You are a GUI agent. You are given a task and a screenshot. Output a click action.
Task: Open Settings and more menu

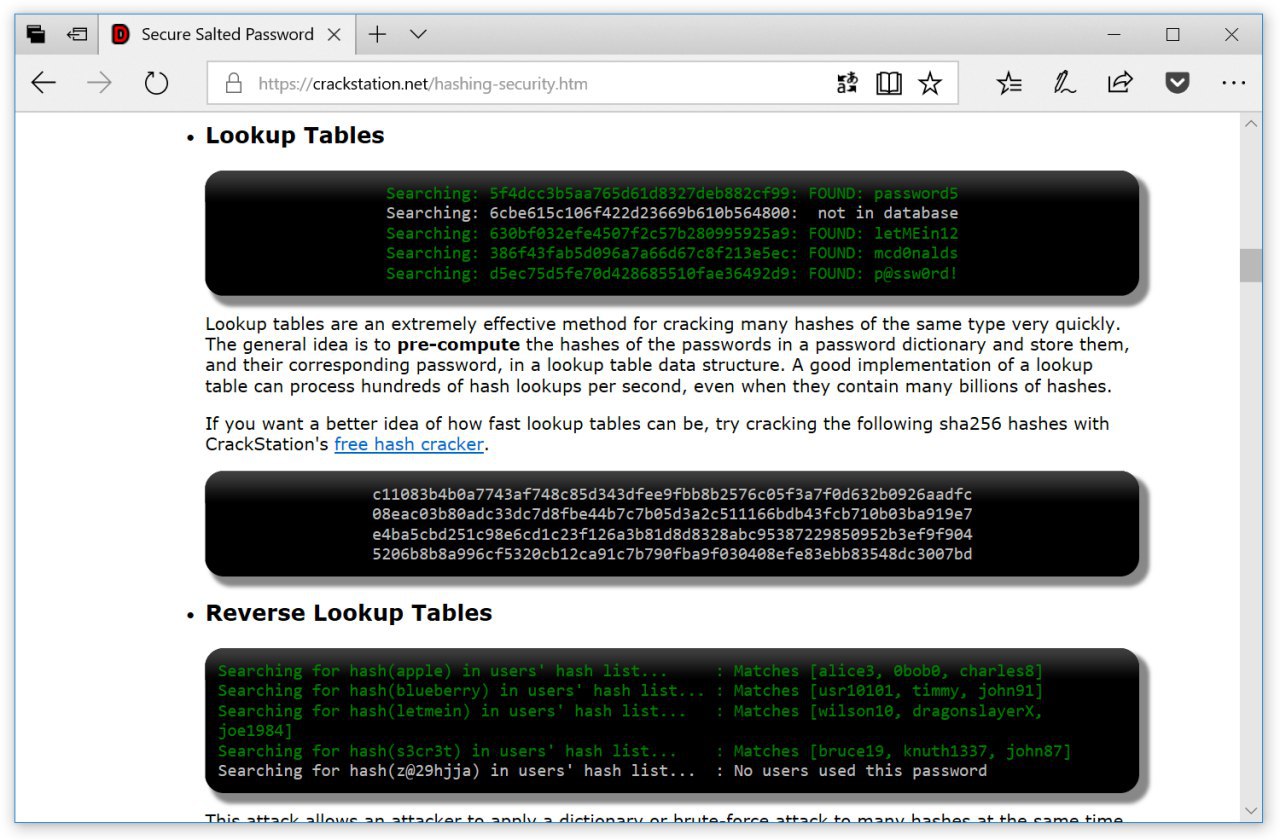point(1234,84)
